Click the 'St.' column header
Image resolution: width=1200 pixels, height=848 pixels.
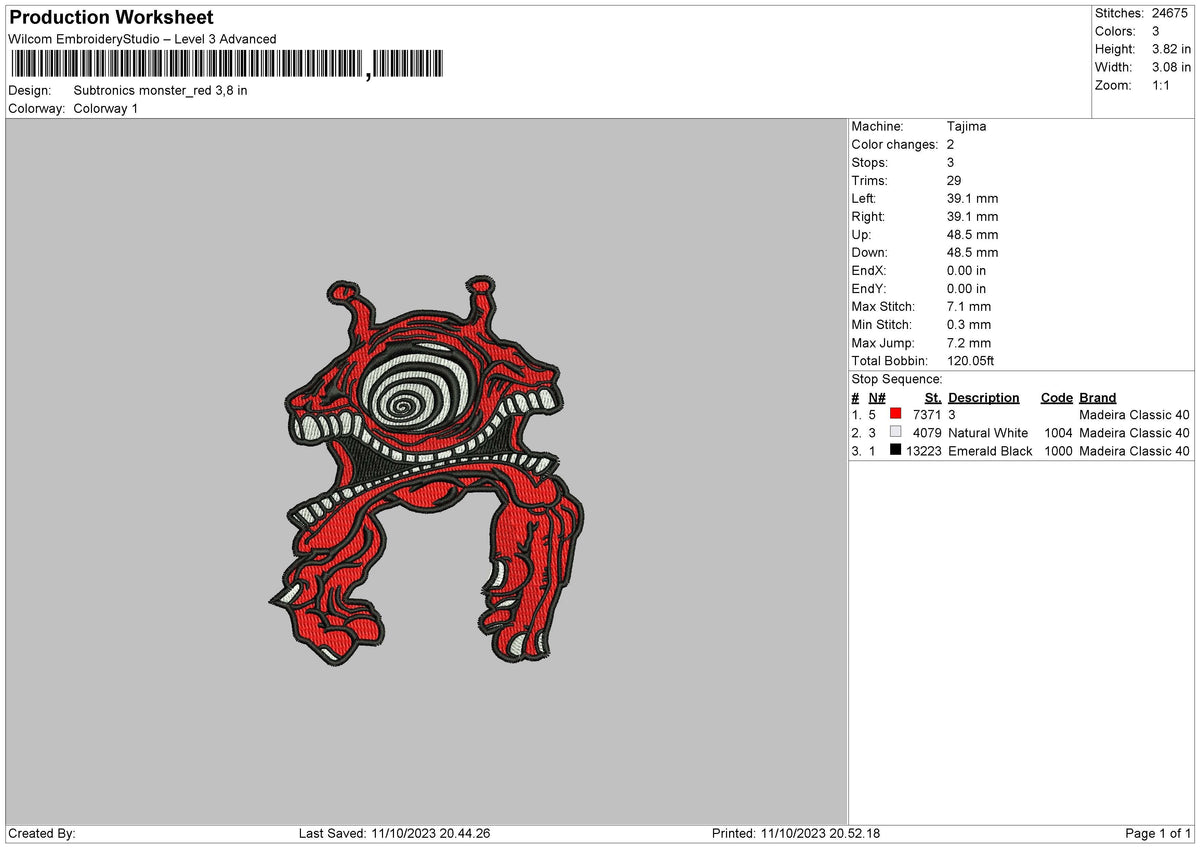(933, 397)
